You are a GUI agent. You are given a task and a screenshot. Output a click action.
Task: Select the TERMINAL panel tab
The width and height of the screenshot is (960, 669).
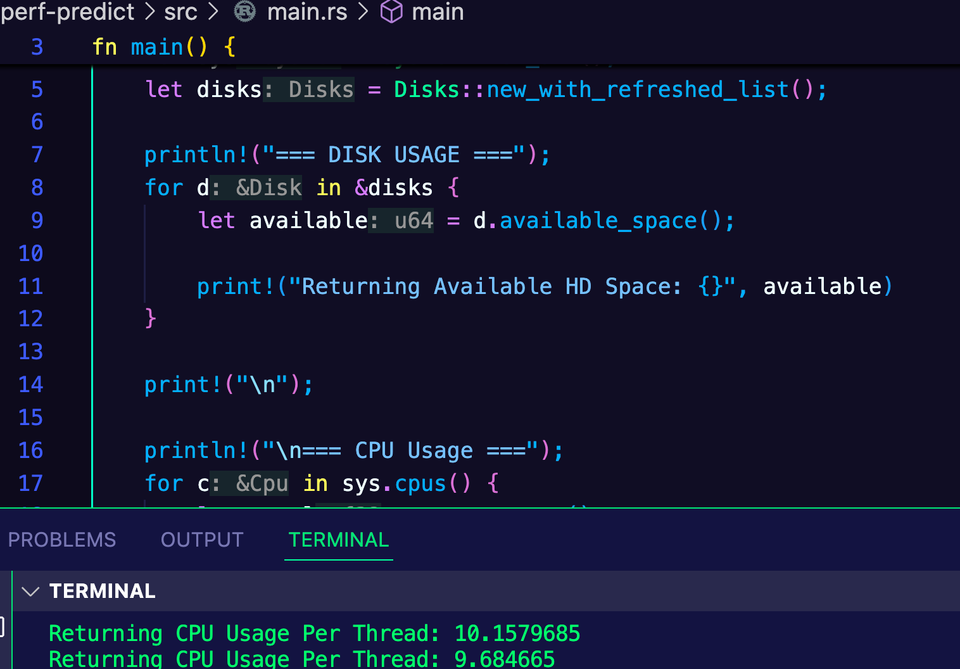tap(338, 540)
